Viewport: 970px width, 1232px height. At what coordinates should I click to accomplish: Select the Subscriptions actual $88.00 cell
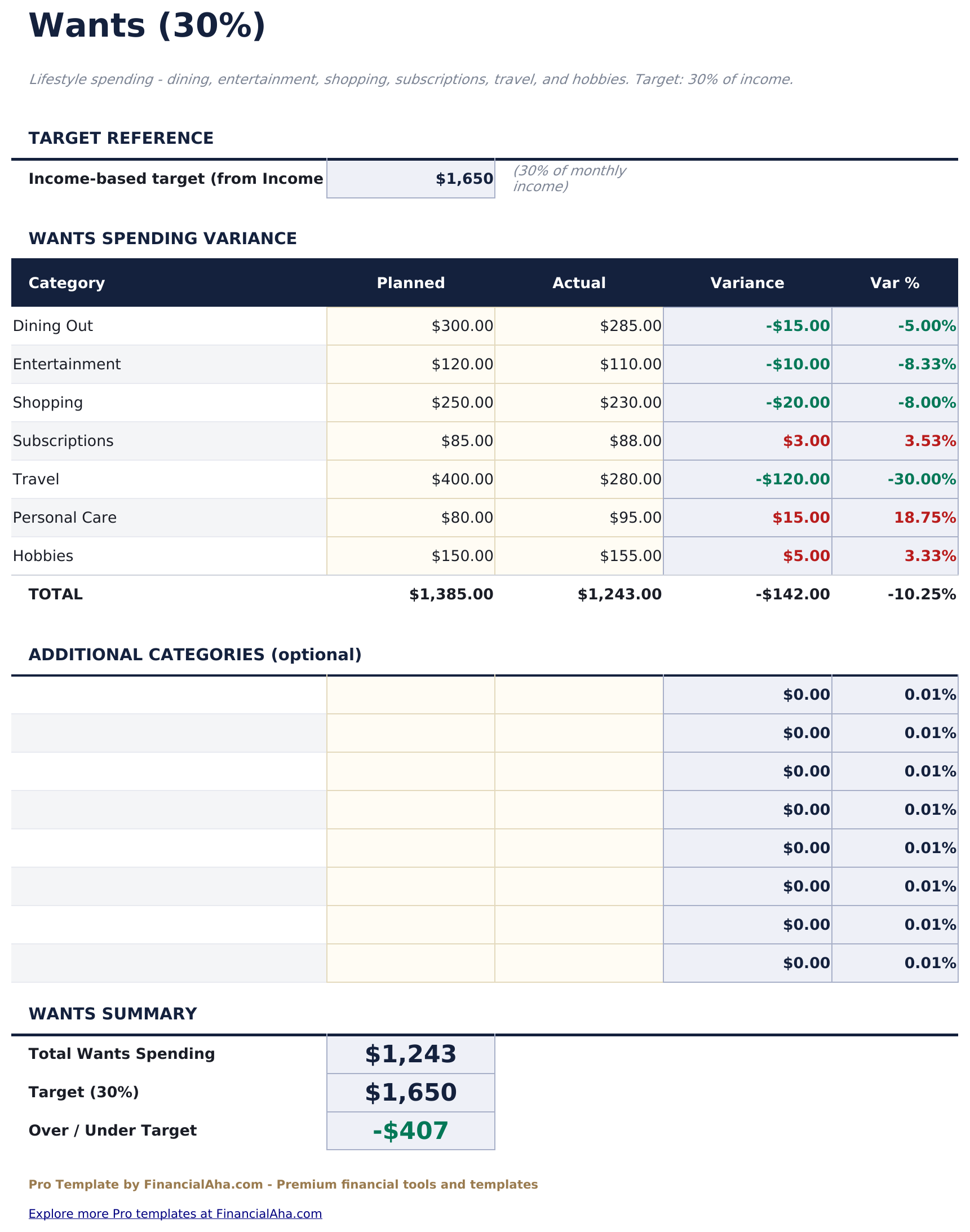point(578,441)
